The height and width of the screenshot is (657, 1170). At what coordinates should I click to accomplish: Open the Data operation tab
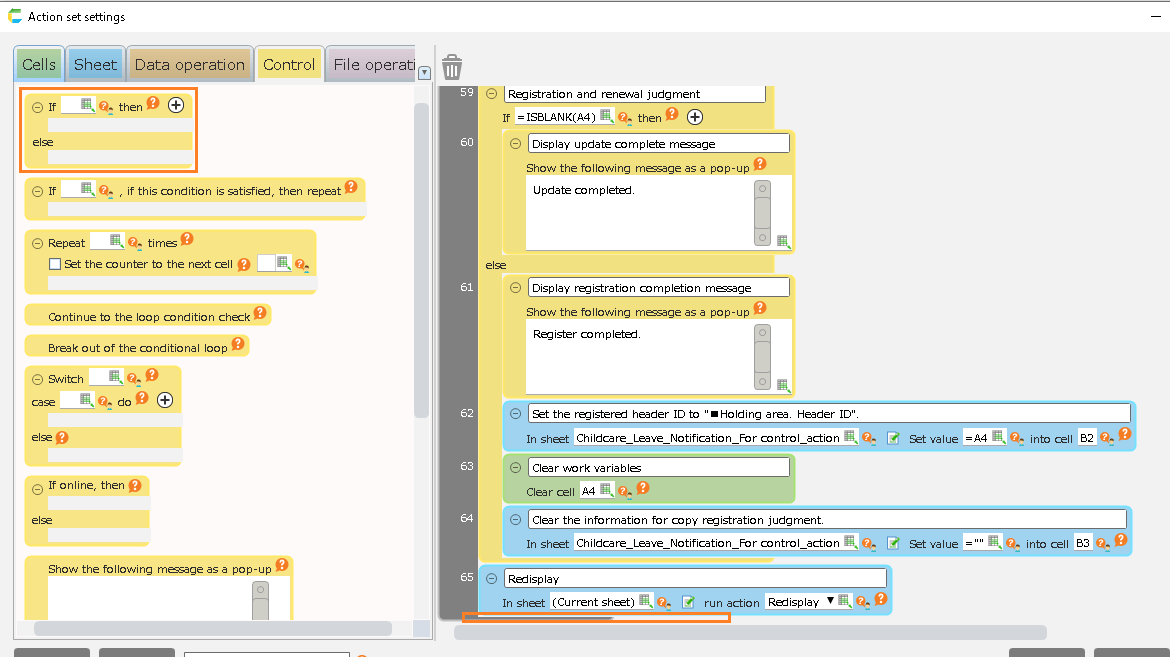pos(189,65)
